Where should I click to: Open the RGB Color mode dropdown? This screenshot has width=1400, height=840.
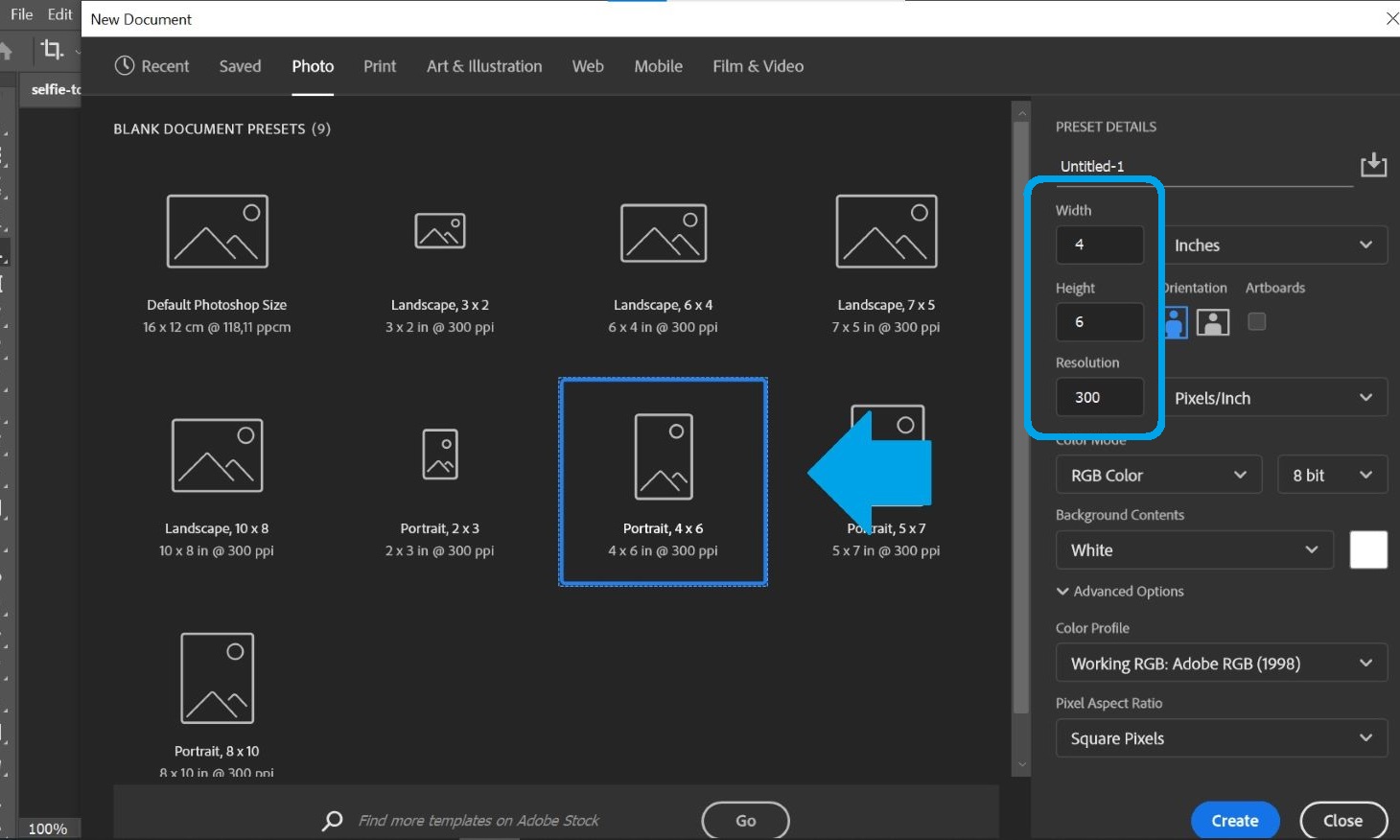click(x=1157, y=474)
